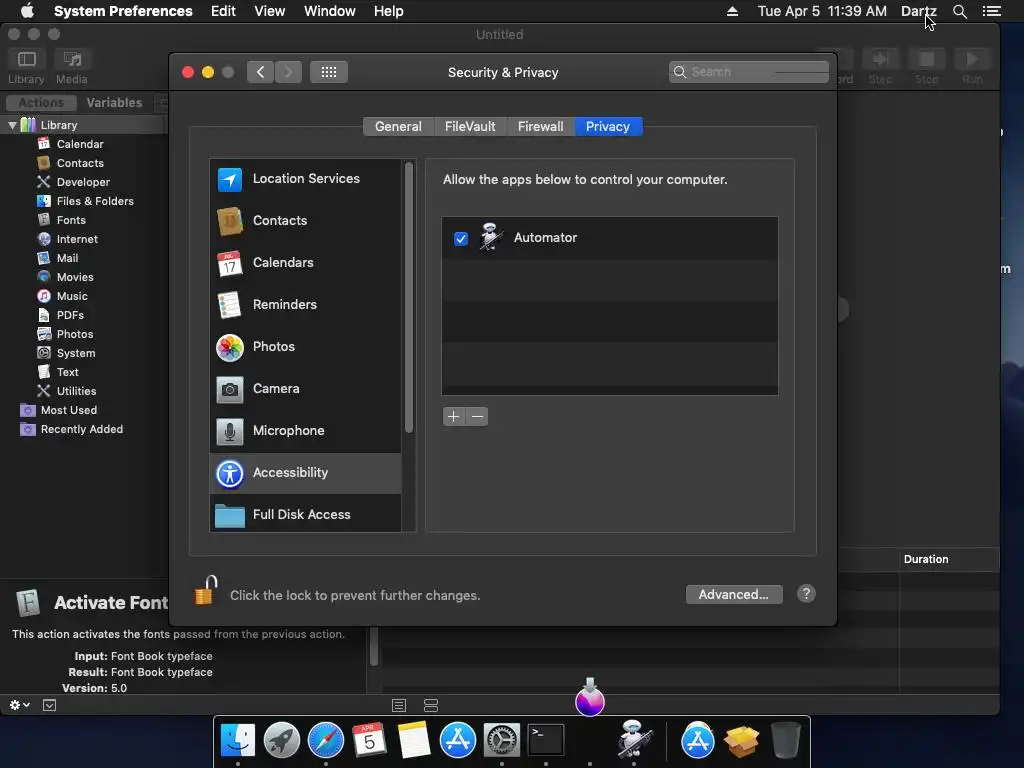Image resolution: width=1024 pixels, height=768 pixels.
Task: Click the preferences Search field
Action: click(749, 72)
